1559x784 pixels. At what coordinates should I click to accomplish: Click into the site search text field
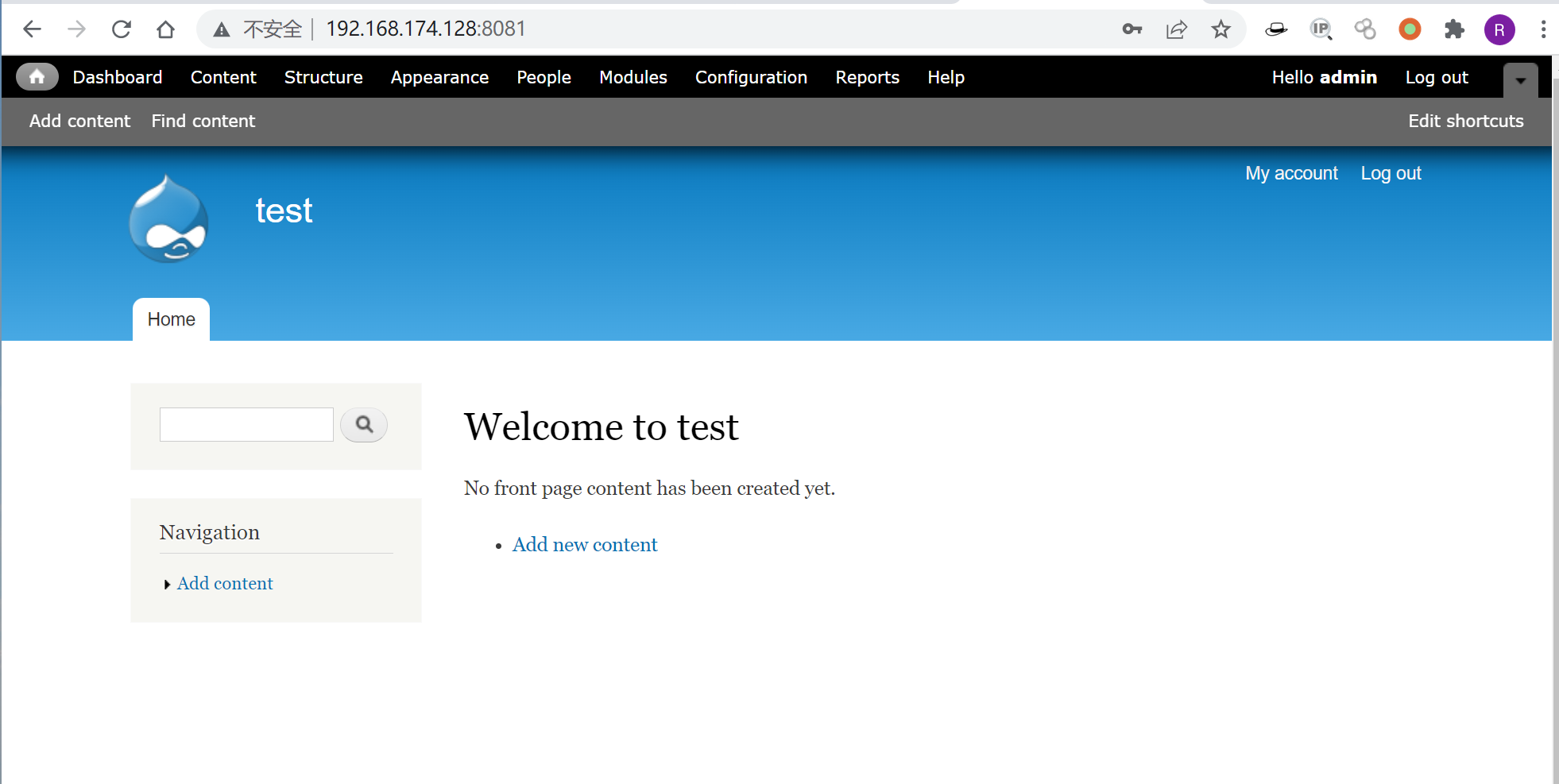[246, 425]
